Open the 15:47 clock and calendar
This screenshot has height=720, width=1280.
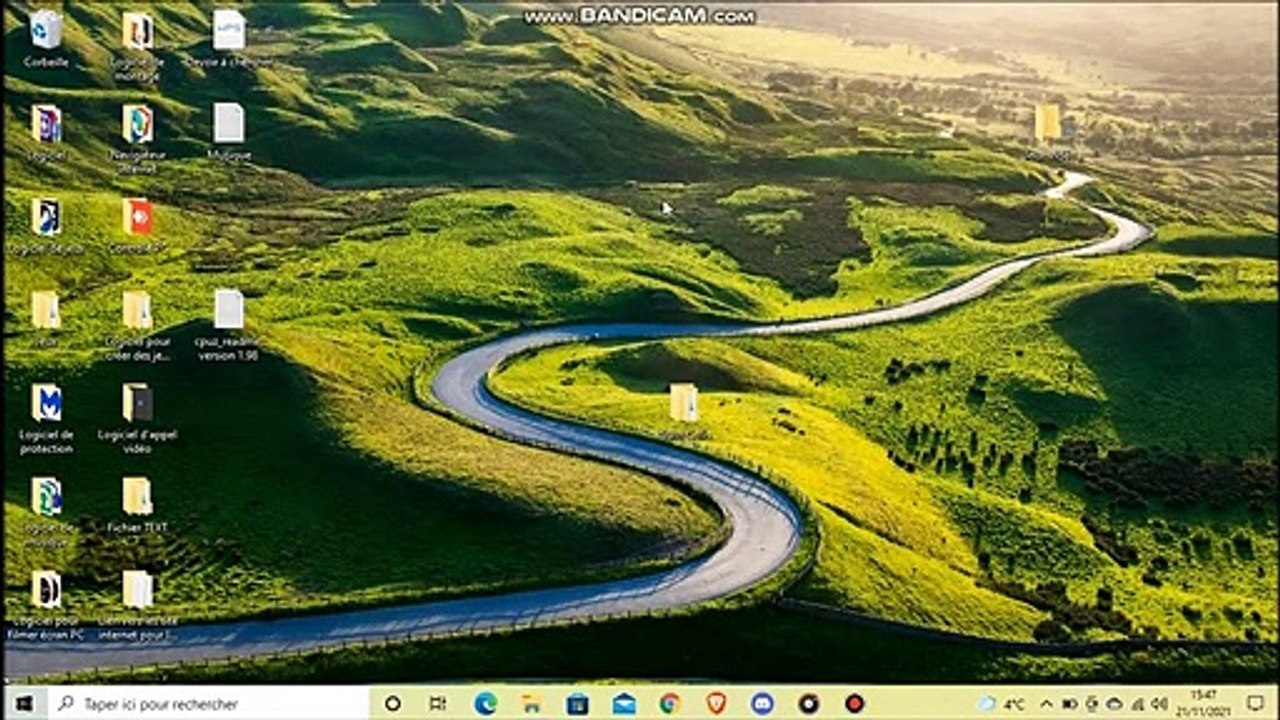[1203, 704]
